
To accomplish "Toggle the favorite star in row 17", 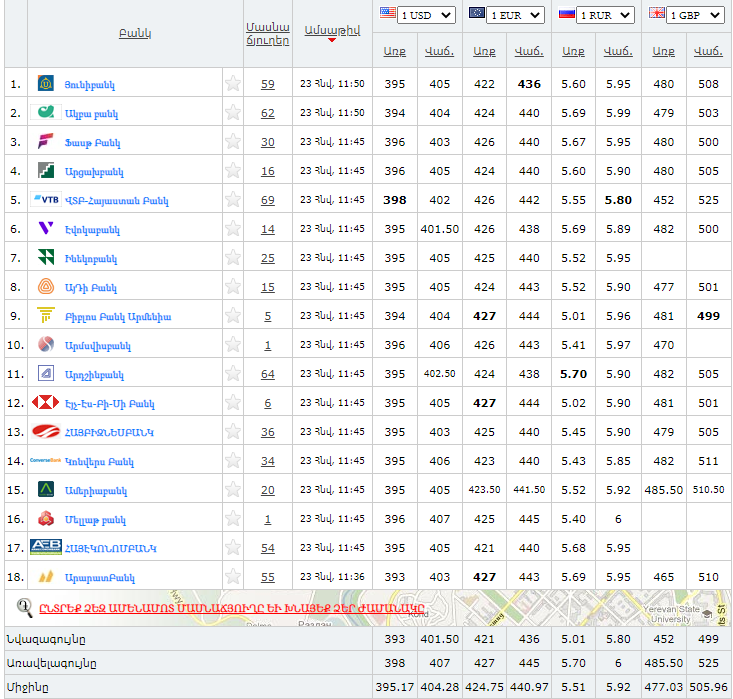I will click(x=233, y=548).
